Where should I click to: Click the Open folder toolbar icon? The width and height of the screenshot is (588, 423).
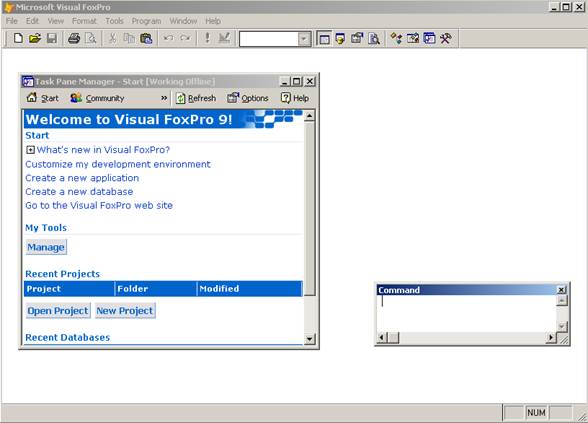click(x=35, y=38)
